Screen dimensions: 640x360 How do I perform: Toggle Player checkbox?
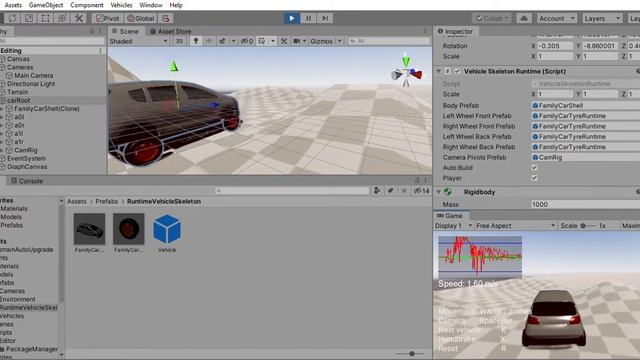534,178
